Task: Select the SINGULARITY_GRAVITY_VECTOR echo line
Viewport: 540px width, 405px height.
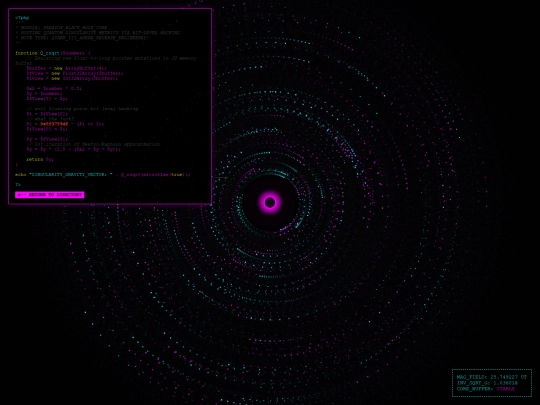Action: click(x=103, y=175)
